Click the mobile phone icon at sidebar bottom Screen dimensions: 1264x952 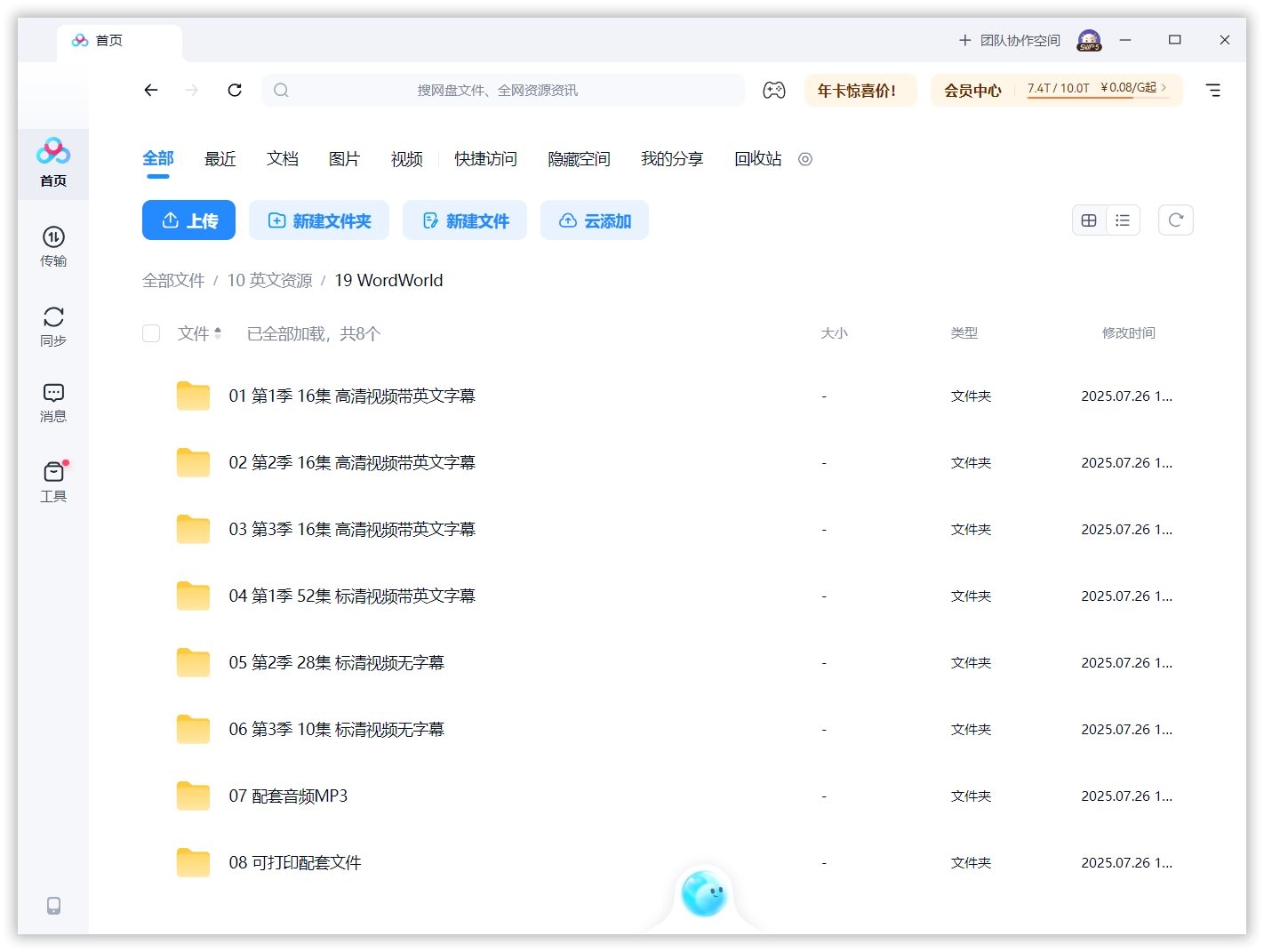click(53, 904)
